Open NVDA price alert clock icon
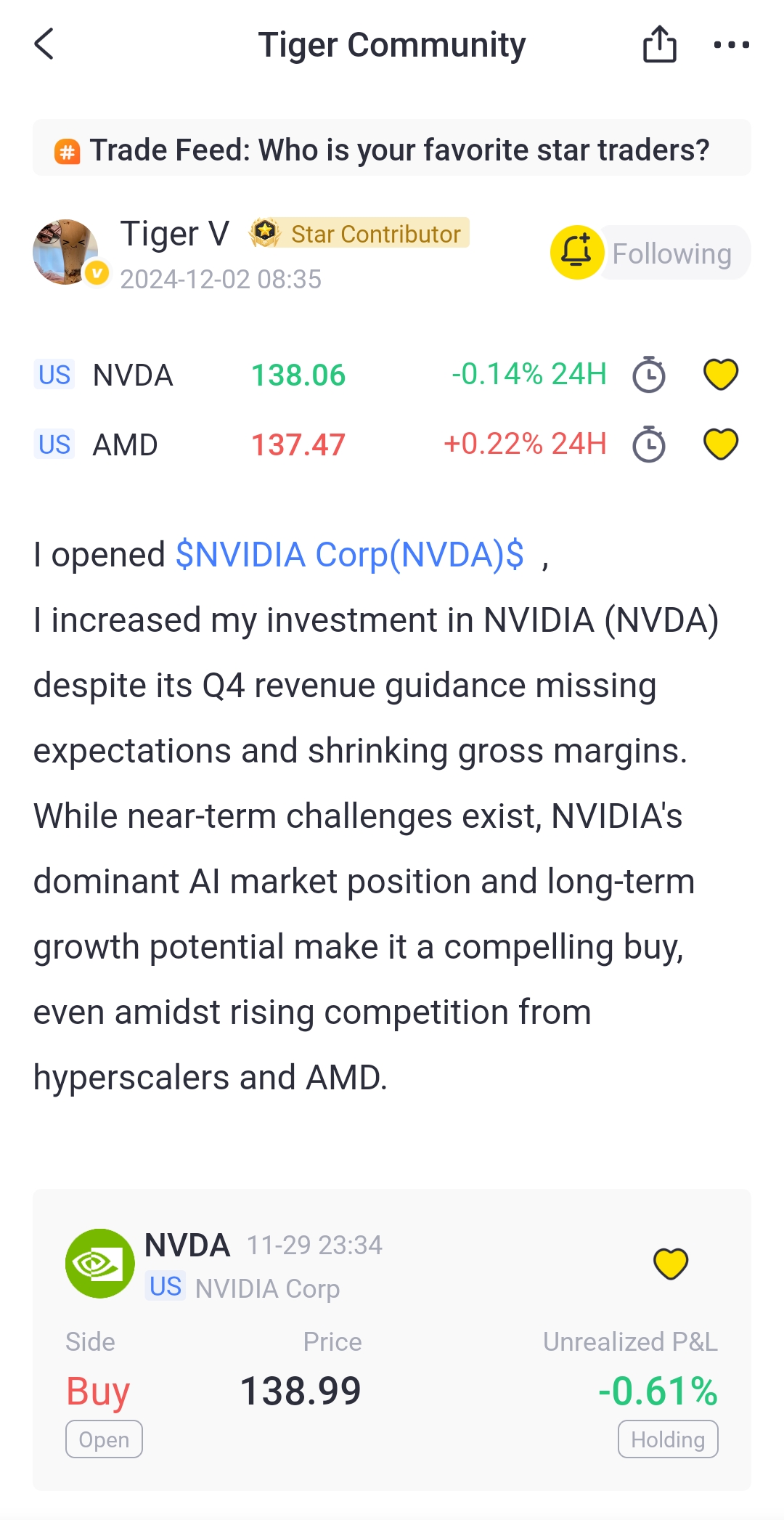This screenshot has width=784, height=1520. (x=648, y=375)
